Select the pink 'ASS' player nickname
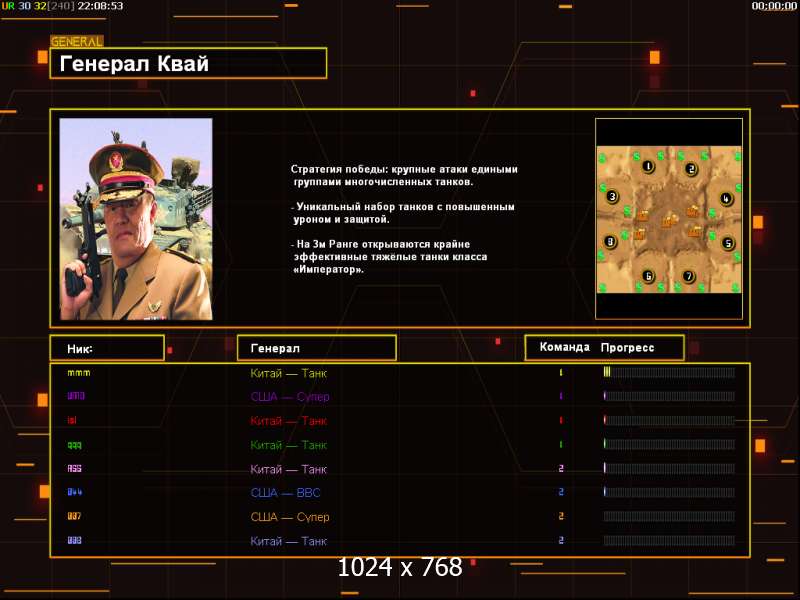Image resolution: width=800 pixels, height=600 pixels. tap(74, 468)
